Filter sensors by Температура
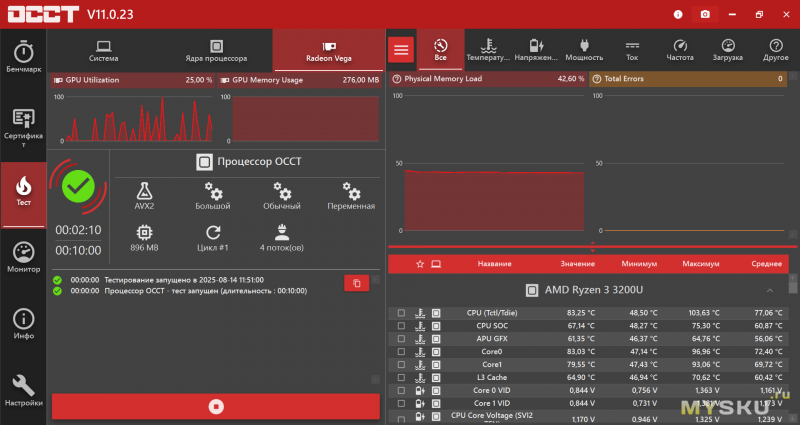The image size is (800, 425). [x=488, y=50]
